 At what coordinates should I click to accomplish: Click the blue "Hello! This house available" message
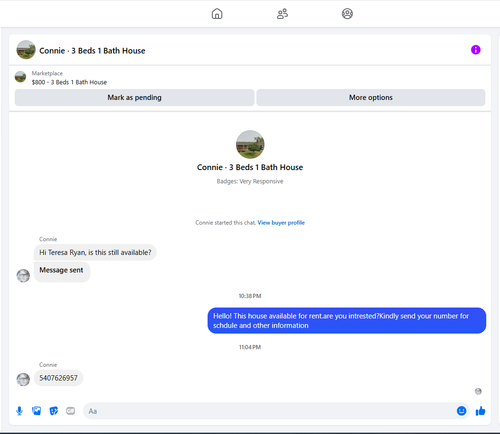pos(347,321)
